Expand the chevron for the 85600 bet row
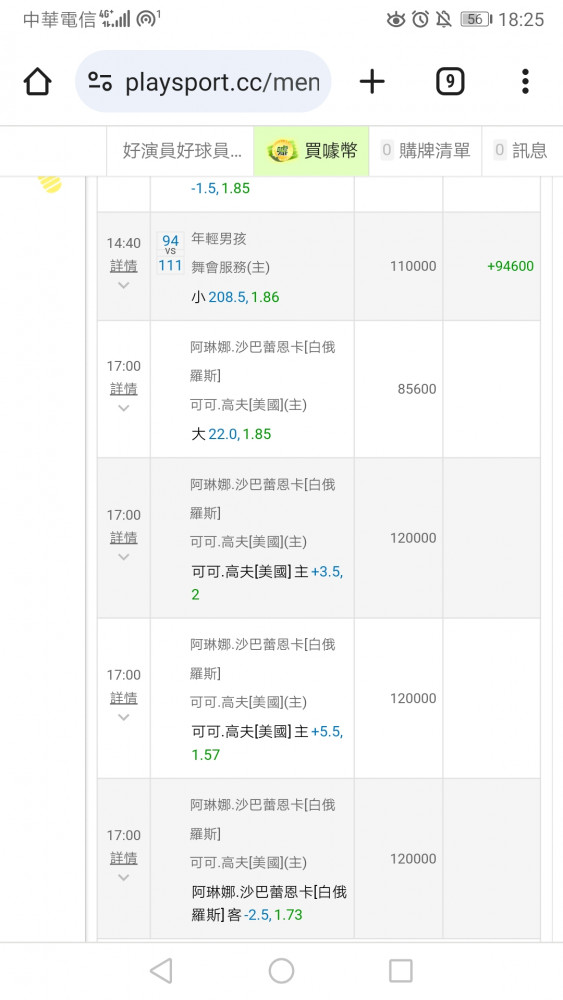Viewport: 563px width, 1000px height. click(x=124, y=408)
